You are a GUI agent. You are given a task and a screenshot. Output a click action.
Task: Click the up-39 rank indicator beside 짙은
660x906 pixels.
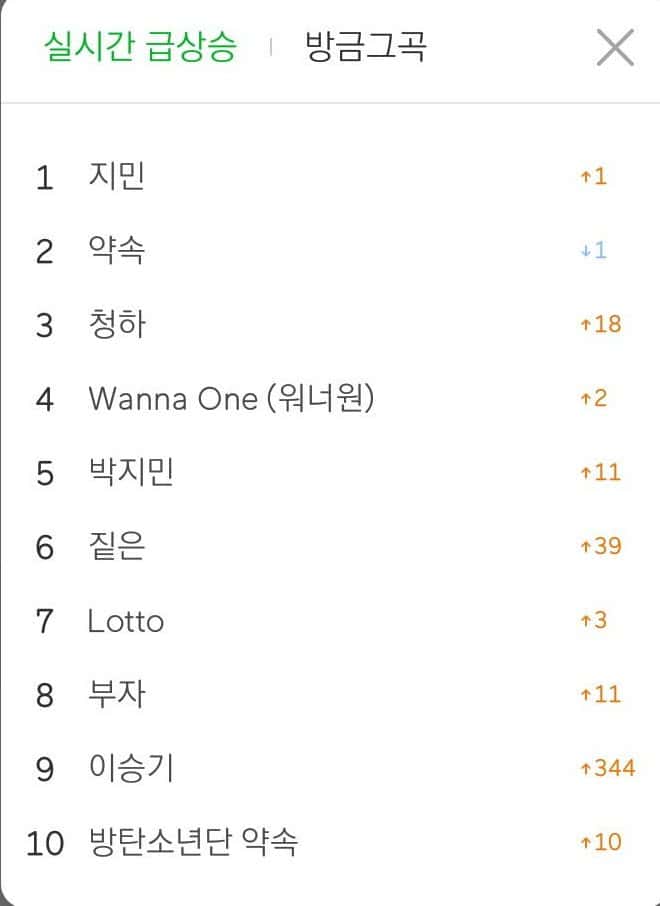coord(600,546)
